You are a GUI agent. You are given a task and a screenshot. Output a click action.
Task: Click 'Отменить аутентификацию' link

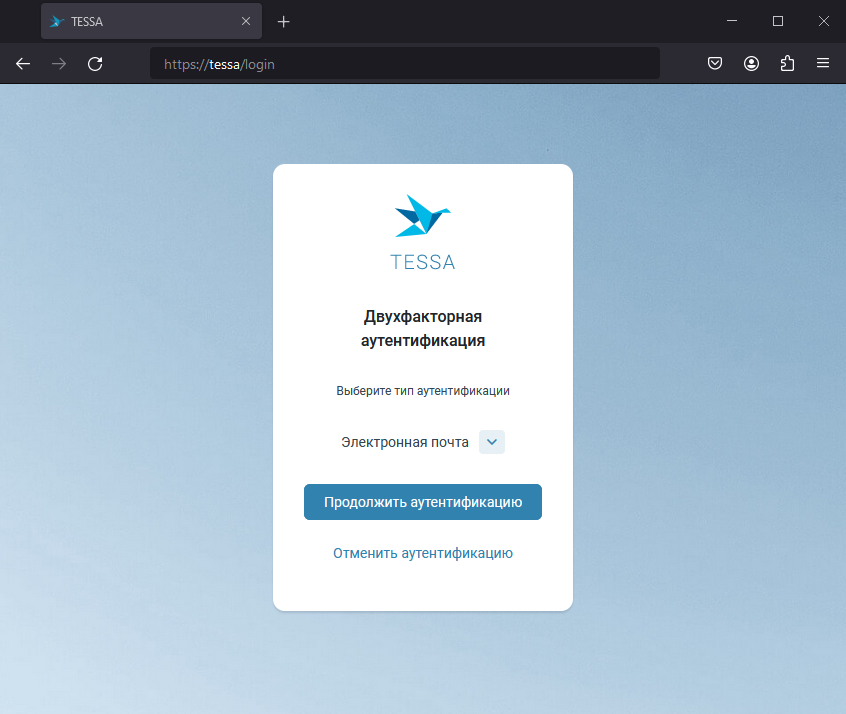pyautogui.click(x=423, y=553)
